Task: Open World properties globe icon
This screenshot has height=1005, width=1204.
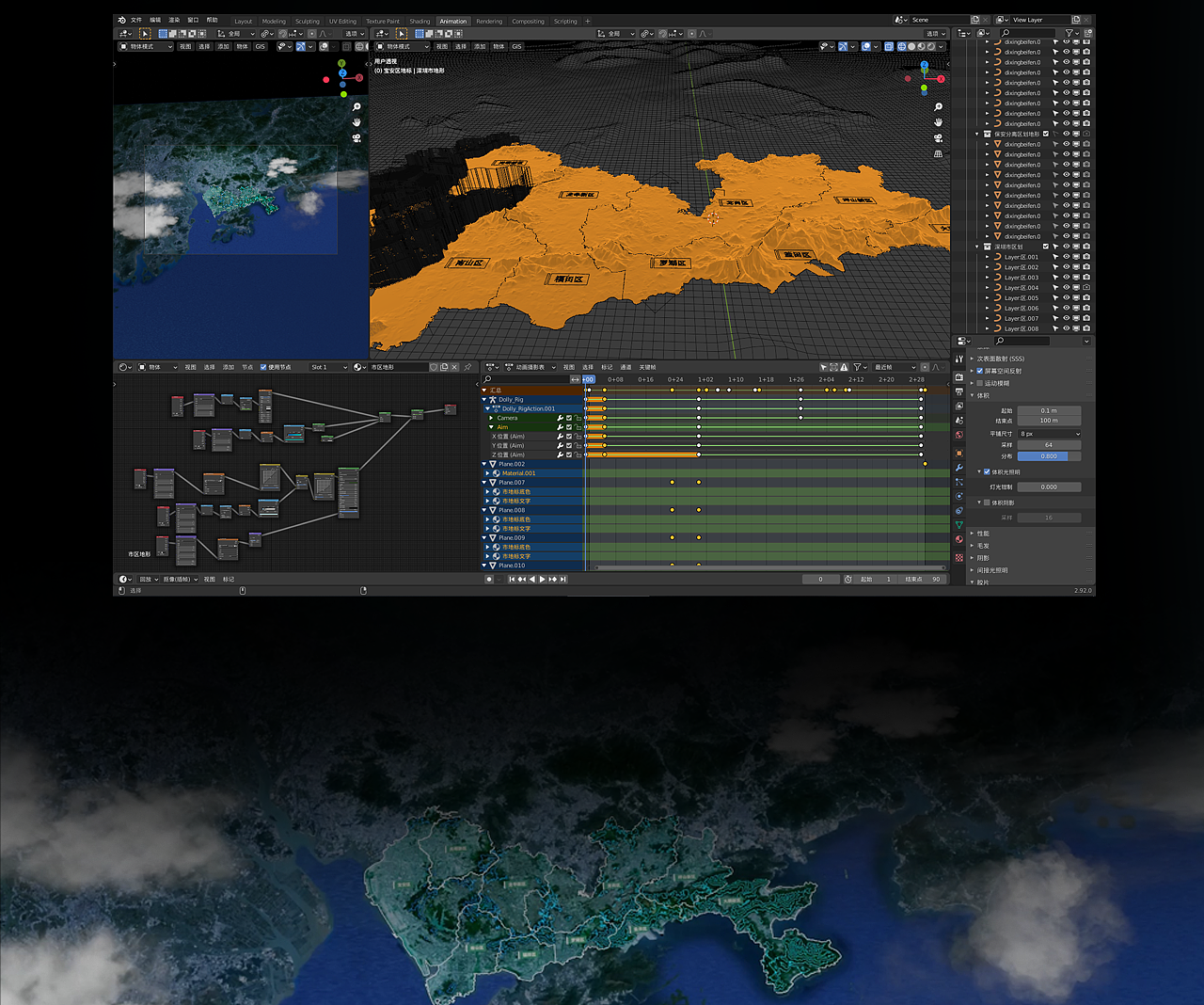Action: pos(959,435)
